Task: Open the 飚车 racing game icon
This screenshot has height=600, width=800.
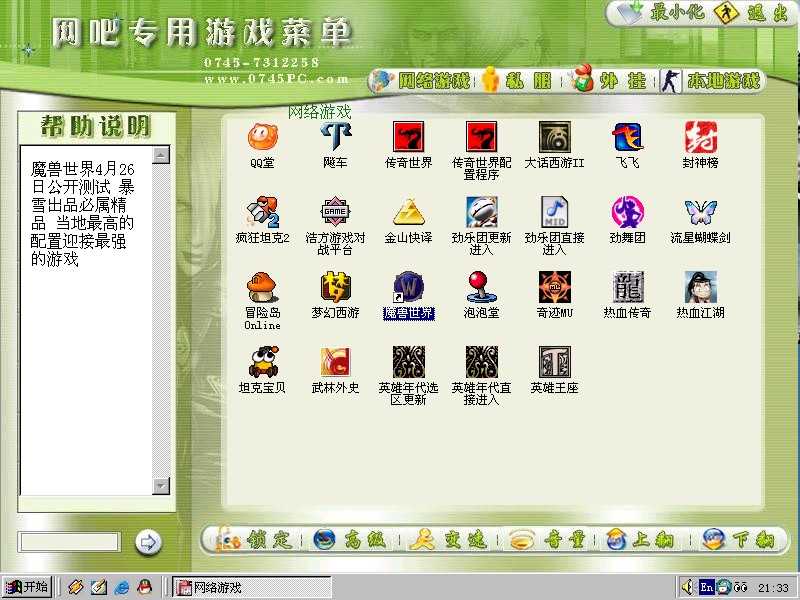Action: 336,137
